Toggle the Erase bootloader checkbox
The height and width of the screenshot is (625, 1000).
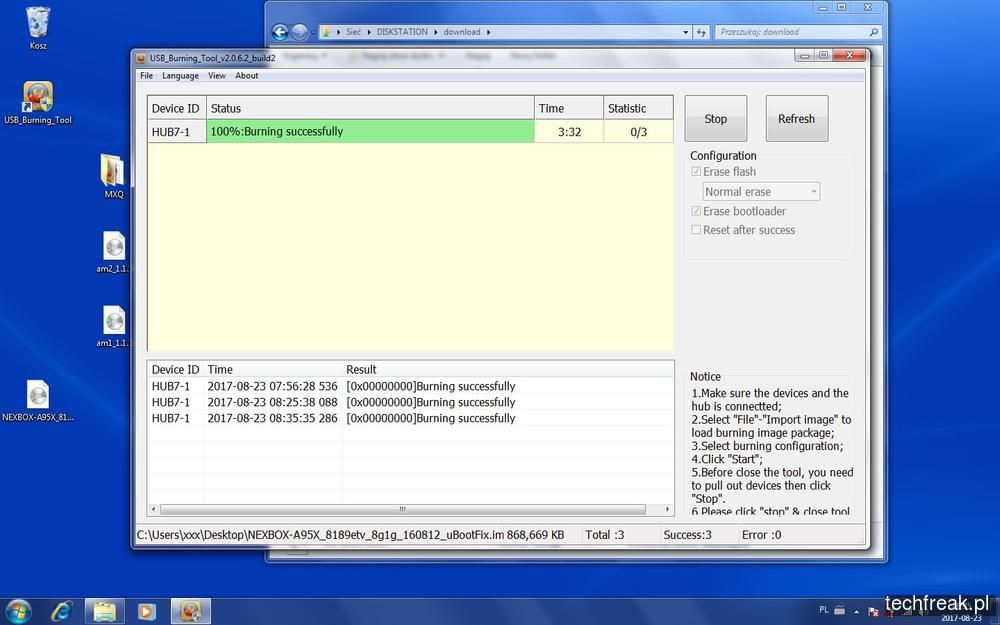[x=696, y=211]
